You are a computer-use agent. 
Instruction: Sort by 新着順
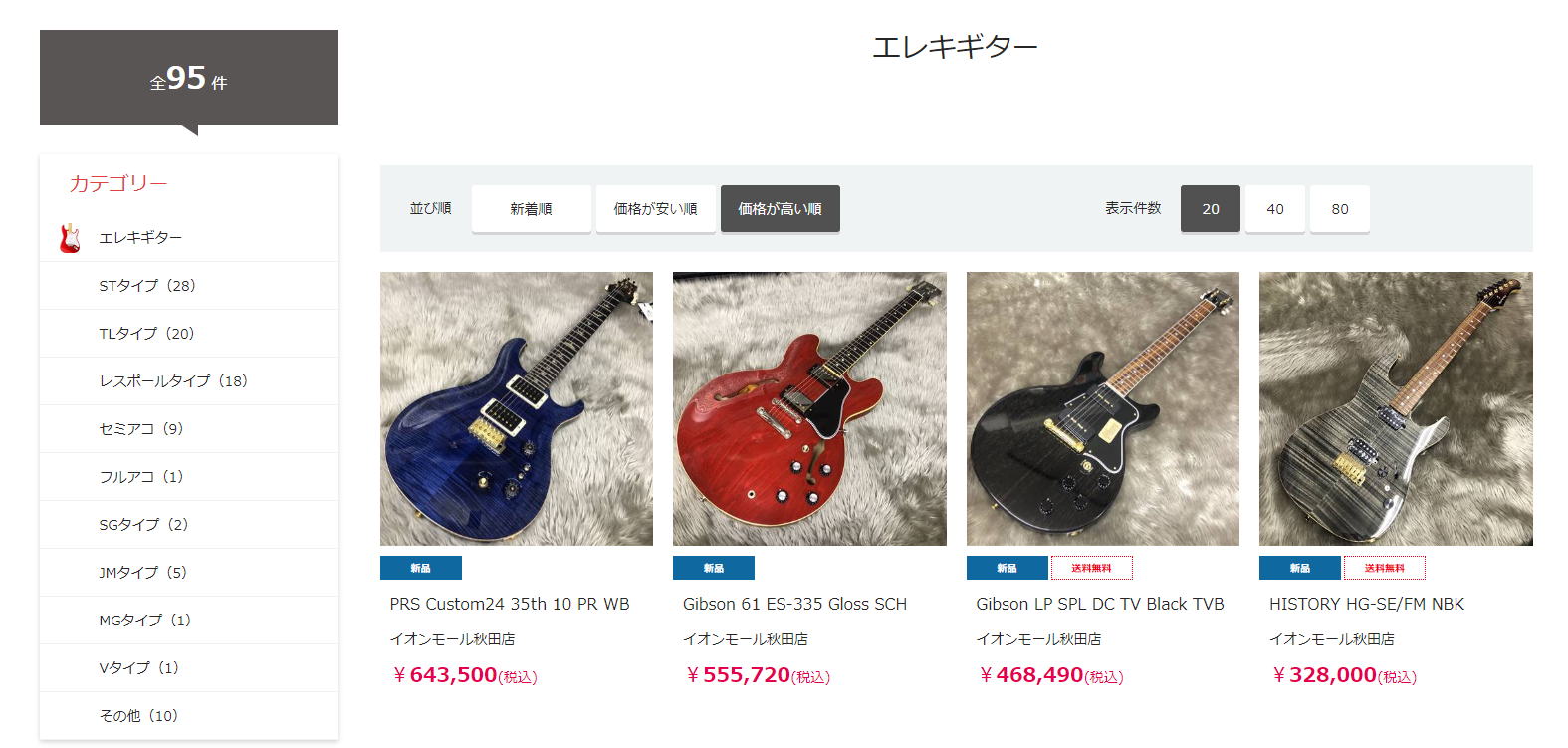pos(532,209)
